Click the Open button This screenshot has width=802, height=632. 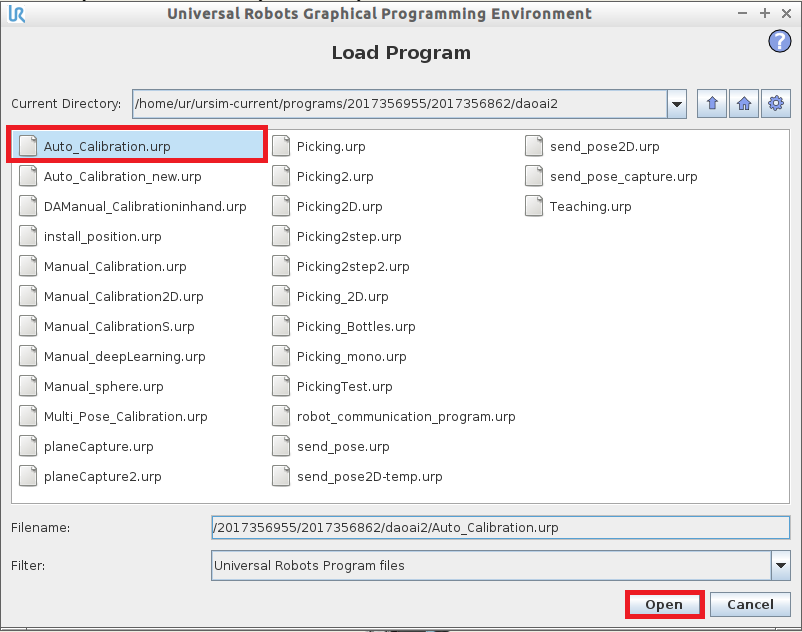pyautogui.click(x=664, y=604)
